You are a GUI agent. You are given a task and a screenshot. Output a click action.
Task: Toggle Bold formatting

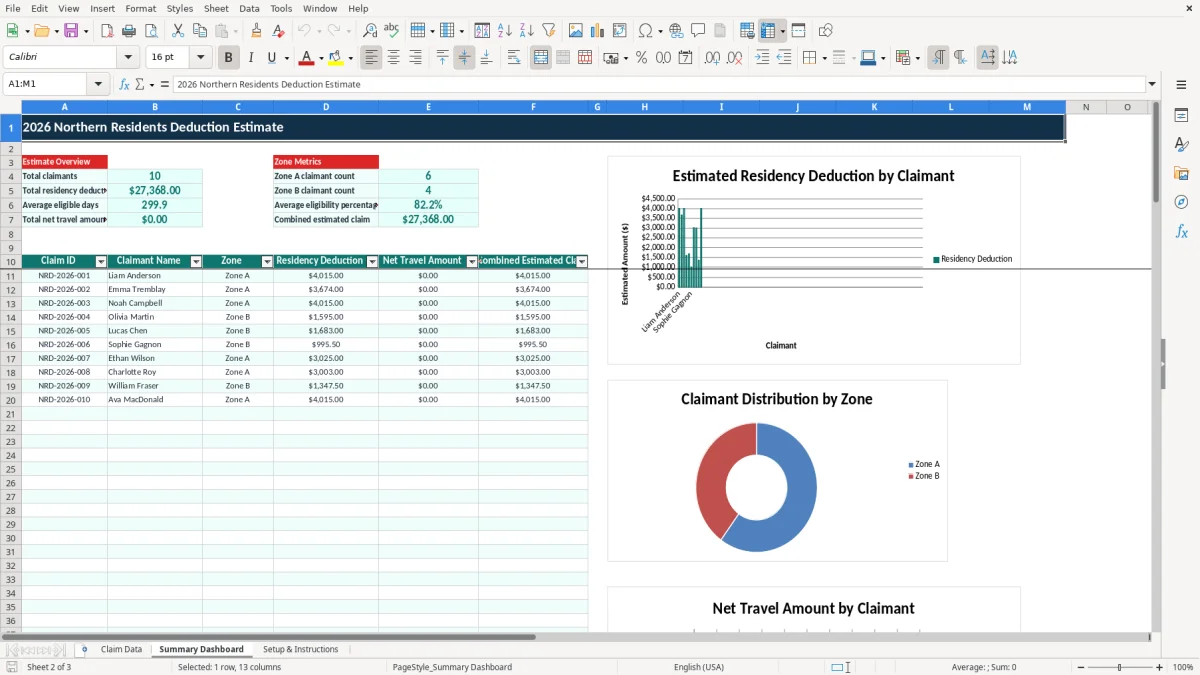[229, 58]
